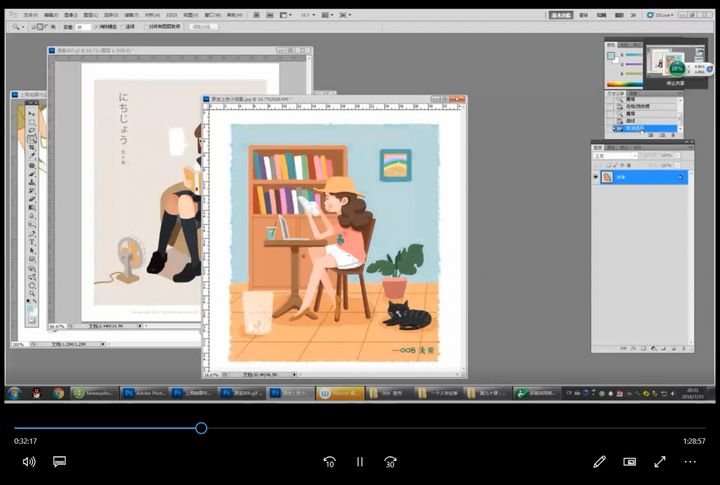
Task: Open the layer fill 100% dropdown
Action: tap(677, 165)
